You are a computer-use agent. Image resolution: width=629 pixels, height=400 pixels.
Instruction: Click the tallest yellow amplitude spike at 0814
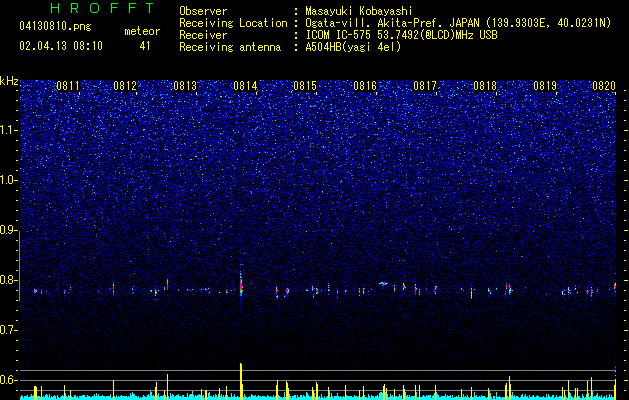[241, 381]
